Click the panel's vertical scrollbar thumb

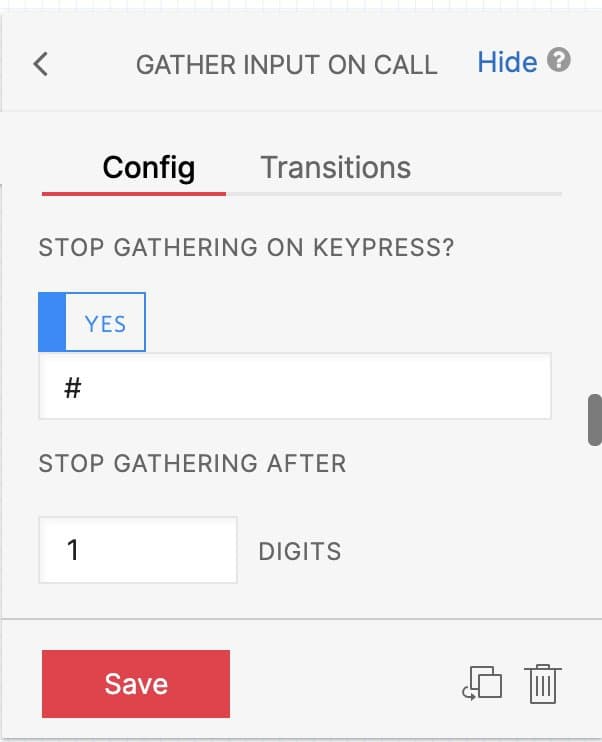(594, 419)
